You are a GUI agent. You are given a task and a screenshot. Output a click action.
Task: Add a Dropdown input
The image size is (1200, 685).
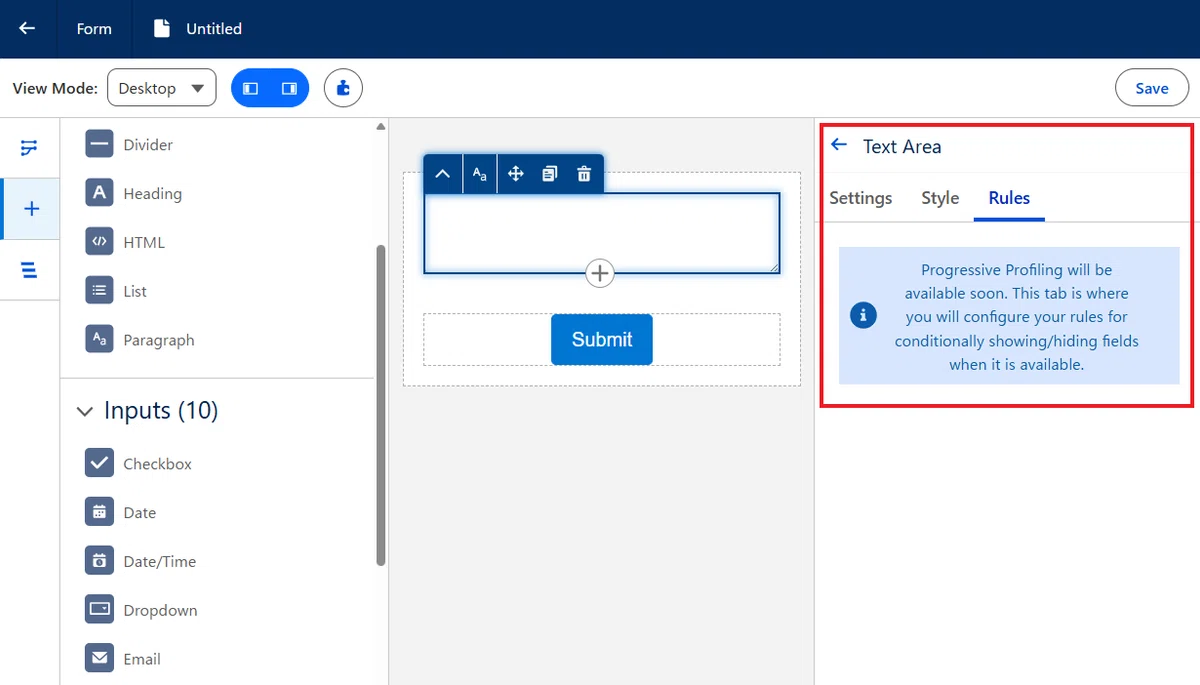142,610
